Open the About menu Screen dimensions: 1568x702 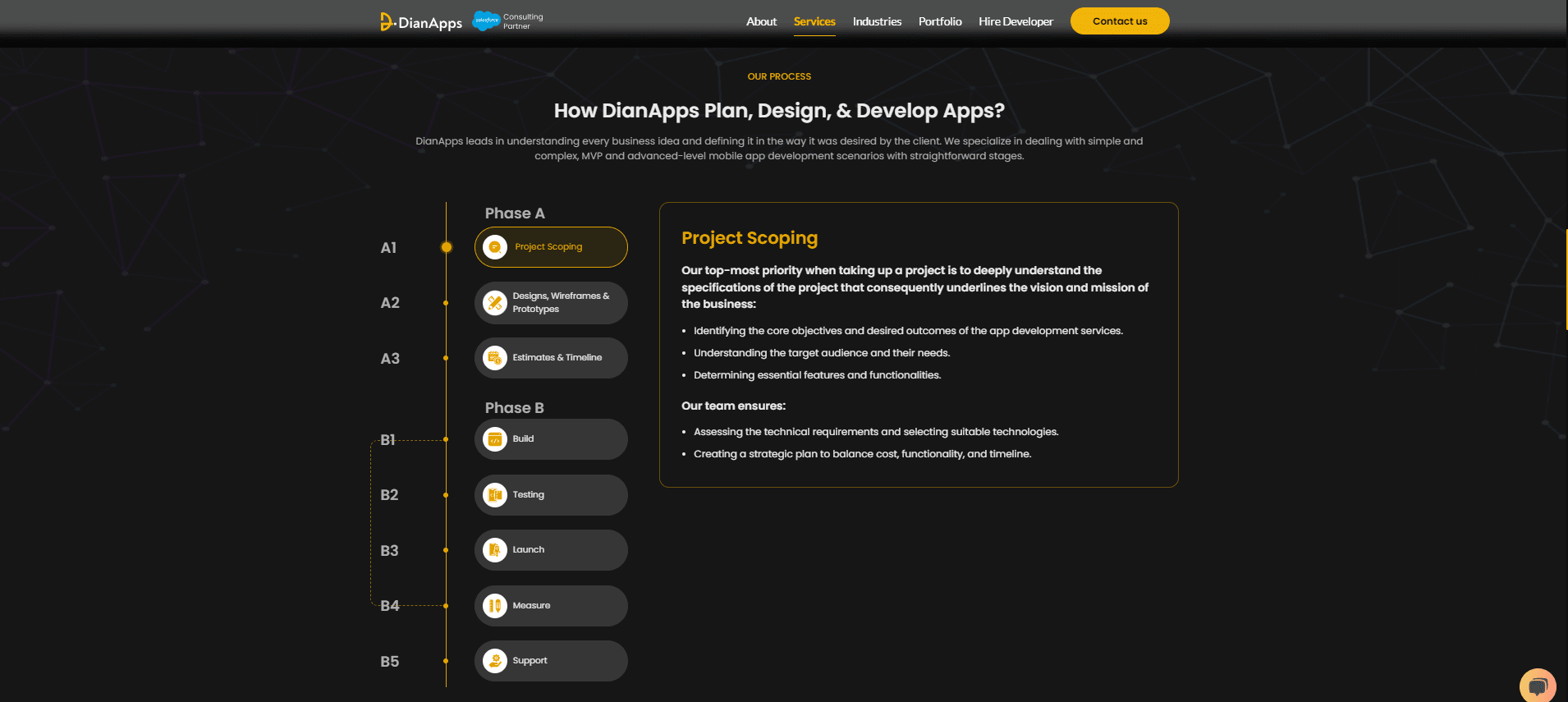pos(761,21)
